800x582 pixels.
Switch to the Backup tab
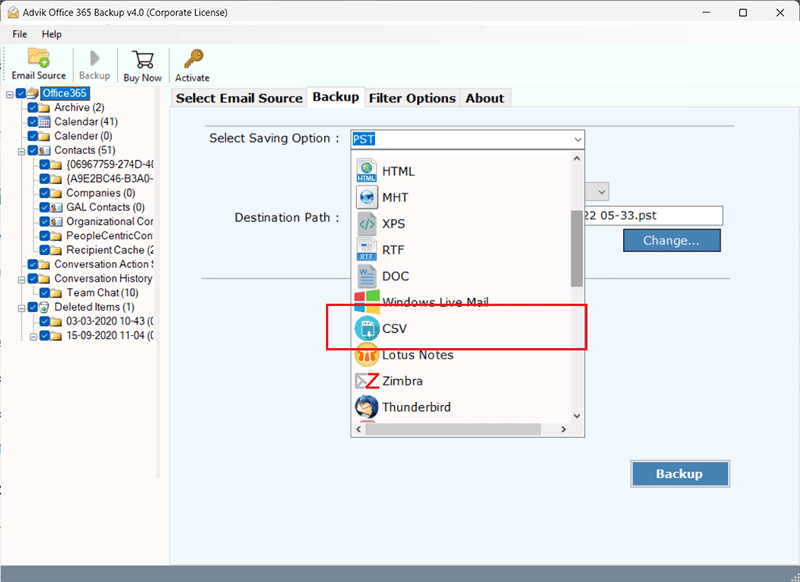click(x=336, y=97)
